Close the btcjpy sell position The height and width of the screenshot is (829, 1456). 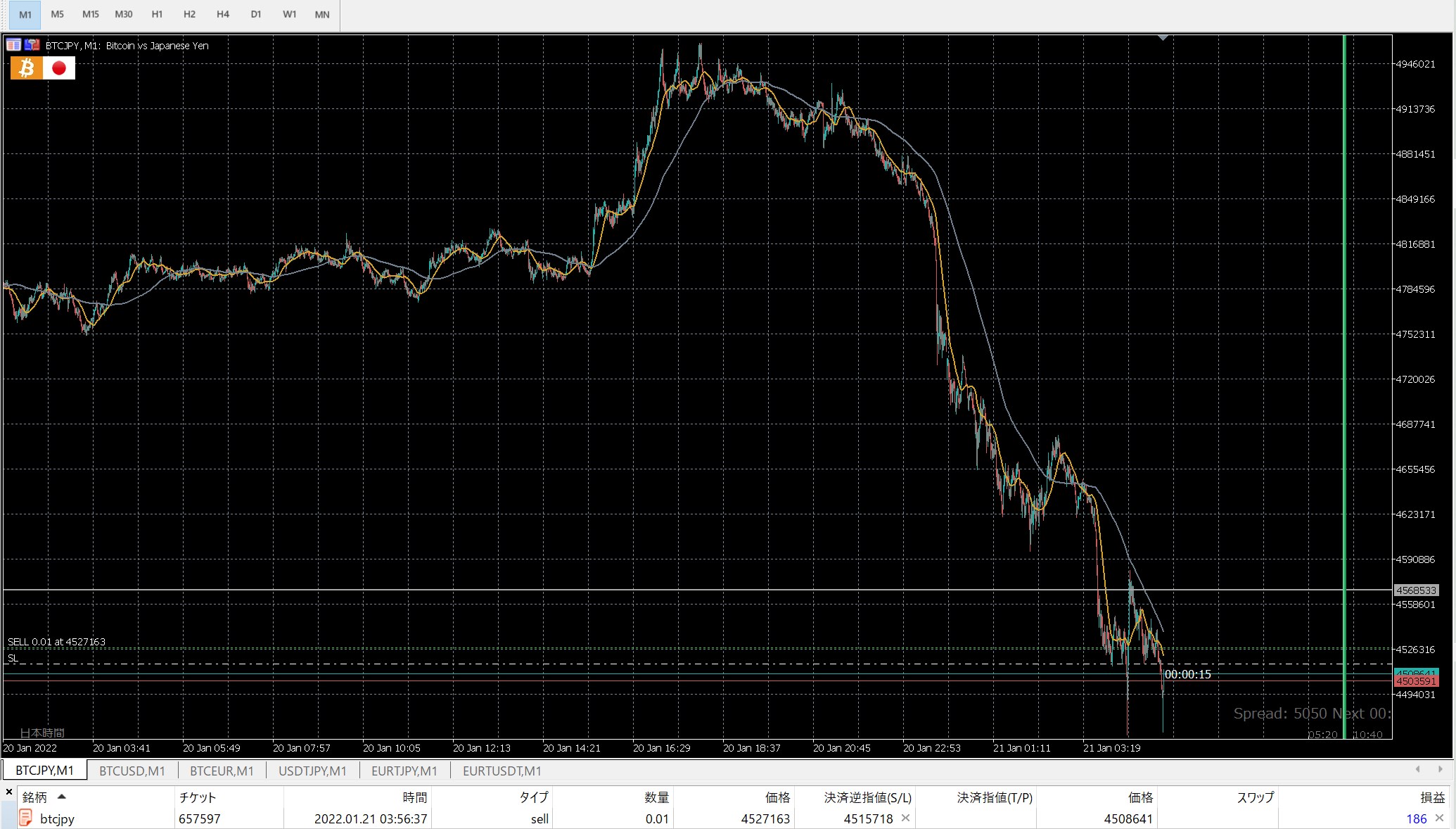(x=1439, y=818)
